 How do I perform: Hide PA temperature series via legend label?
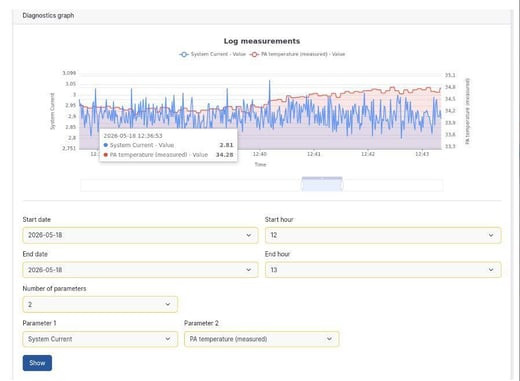coord(303,54)
